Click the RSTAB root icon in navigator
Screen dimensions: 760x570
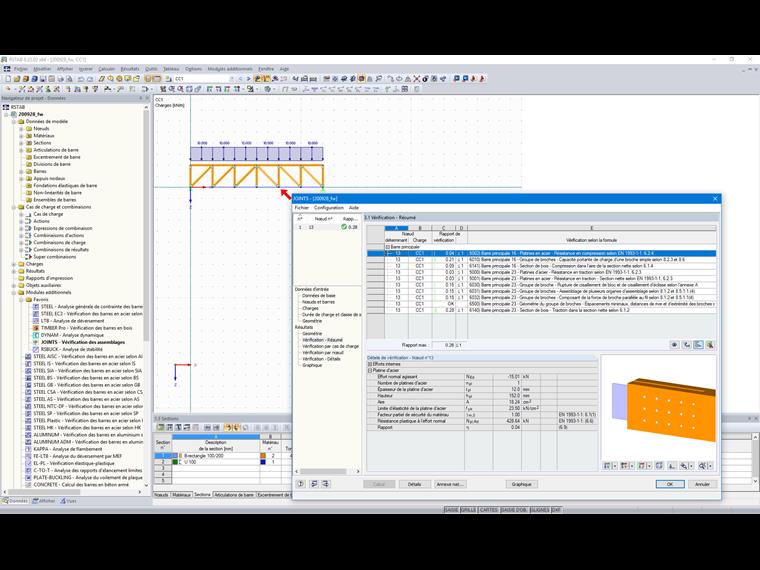[6, 107]
